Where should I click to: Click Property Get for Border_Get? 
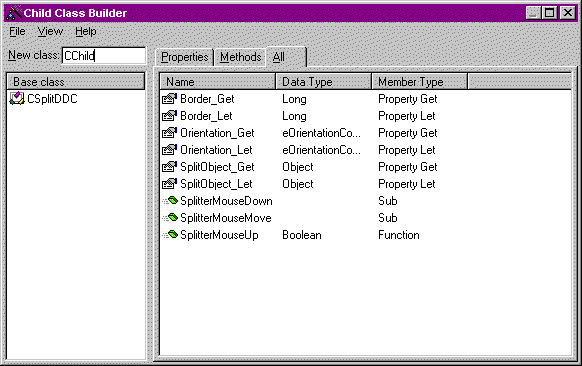tap(408, 99)
